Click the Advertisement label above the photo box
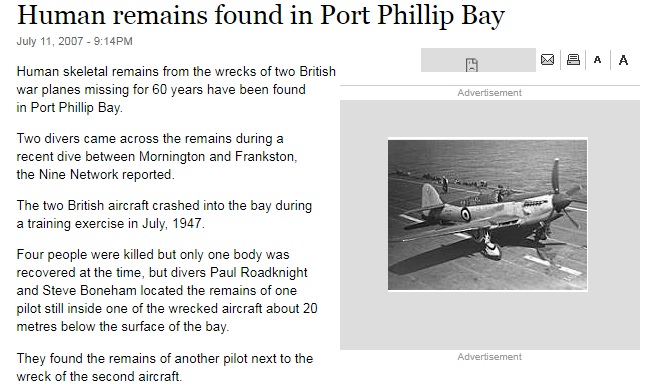657x390 pixels. tap(489, 93)
